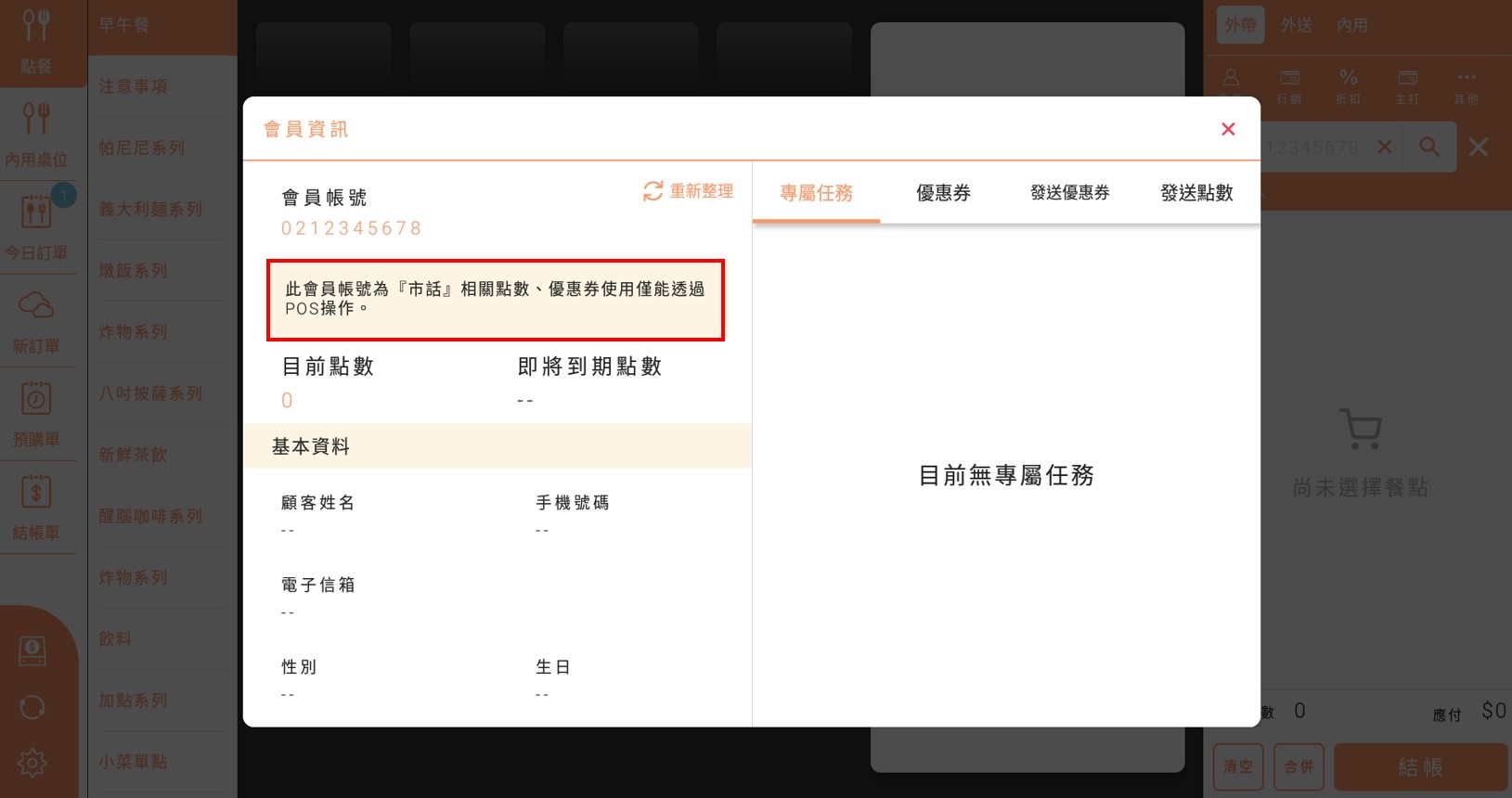Click the 重新整理 refresh icon in member info
The image size is (1512, 798).
tap(653, 191)
